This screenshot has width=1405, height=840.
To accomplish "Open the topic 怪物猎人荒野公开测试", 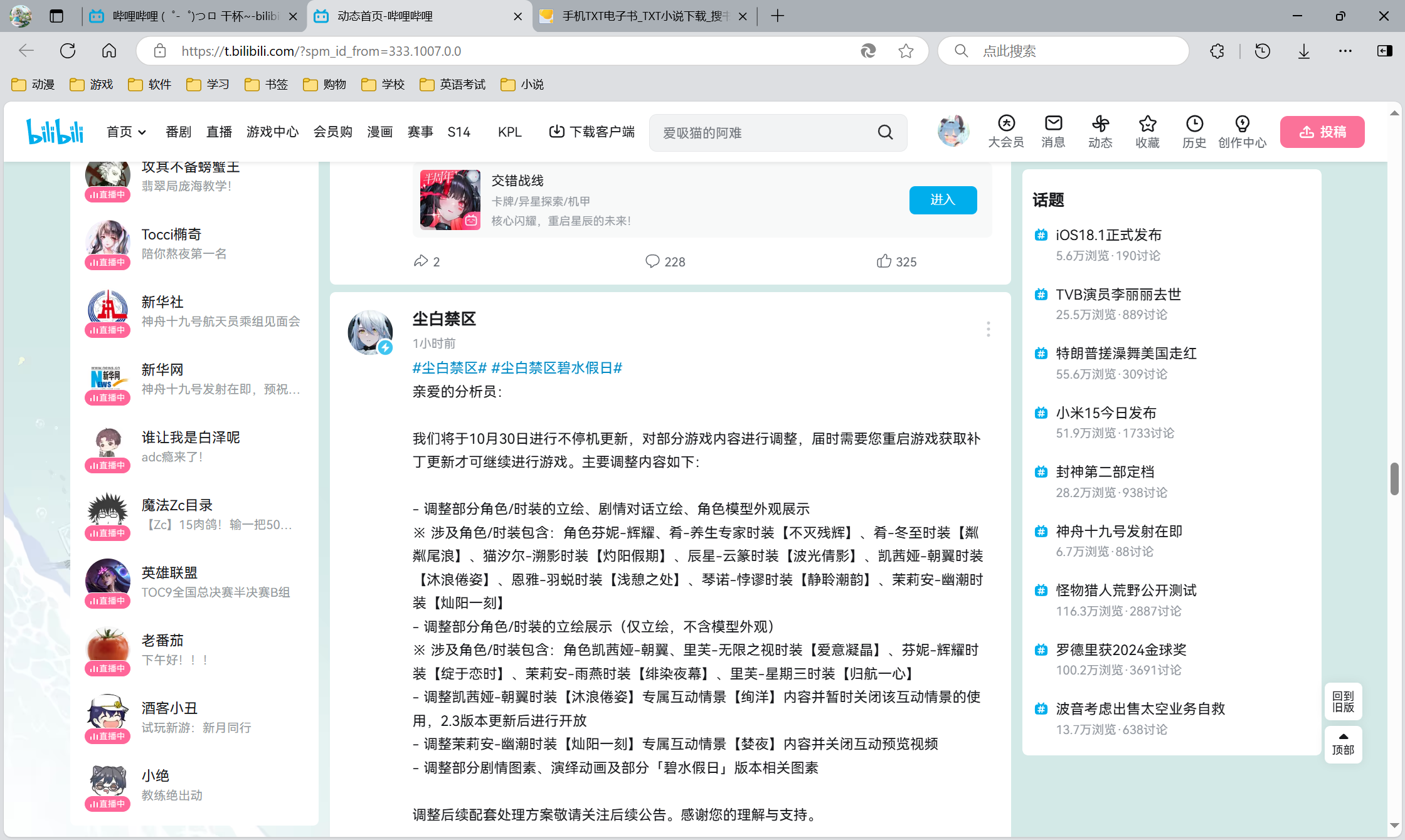I will click(1126, 591).
